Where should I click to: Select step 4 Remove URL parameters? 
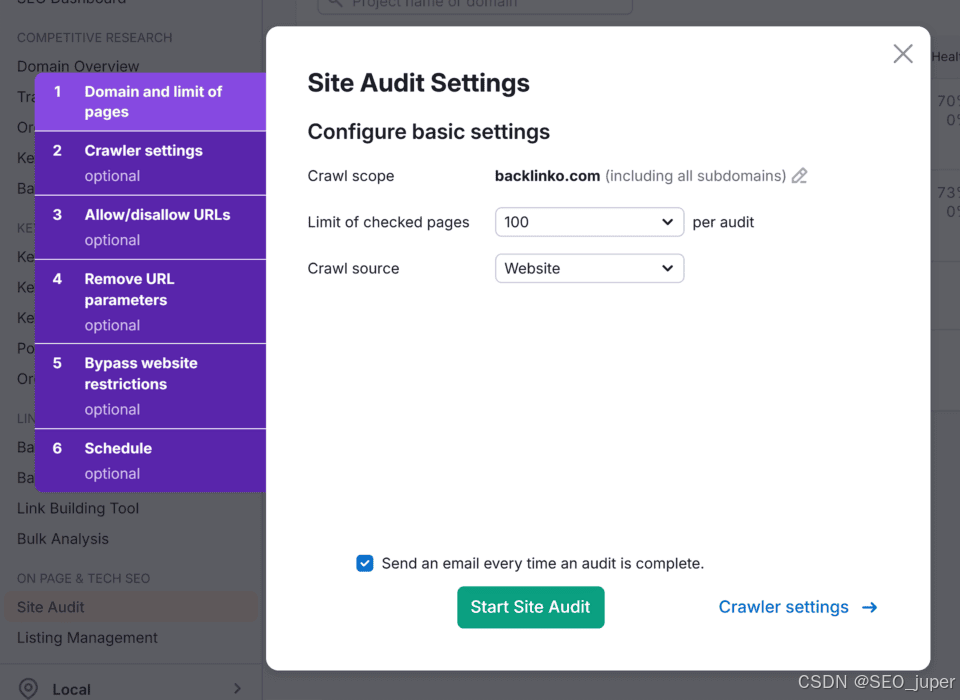coord(151,301)
